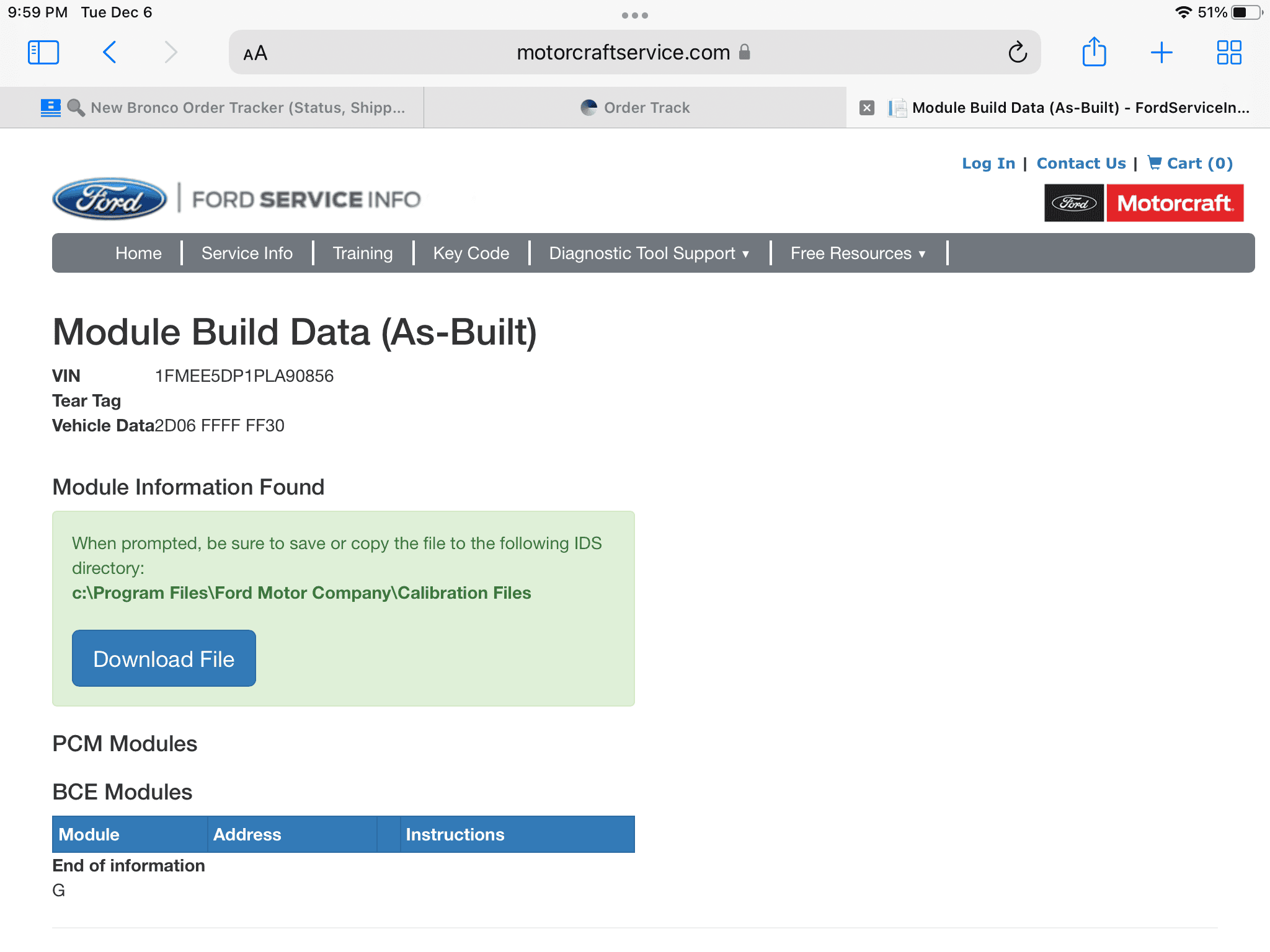Click the PCM Modules heading

pos(125,744)
